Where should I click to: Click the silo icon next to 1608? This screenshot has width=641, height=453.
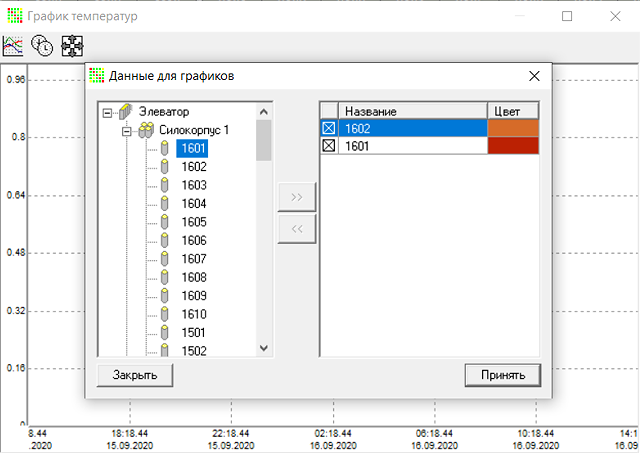pos(165,277)
